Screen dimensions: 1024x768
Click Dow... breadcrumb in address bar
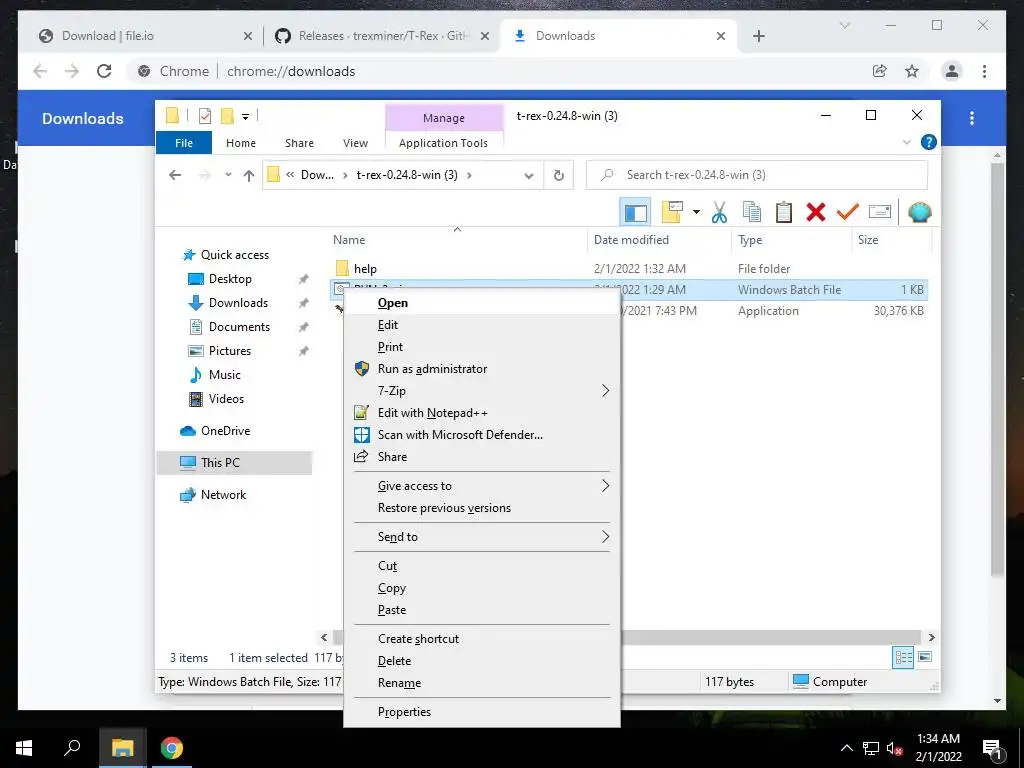(x=317, y=175)
